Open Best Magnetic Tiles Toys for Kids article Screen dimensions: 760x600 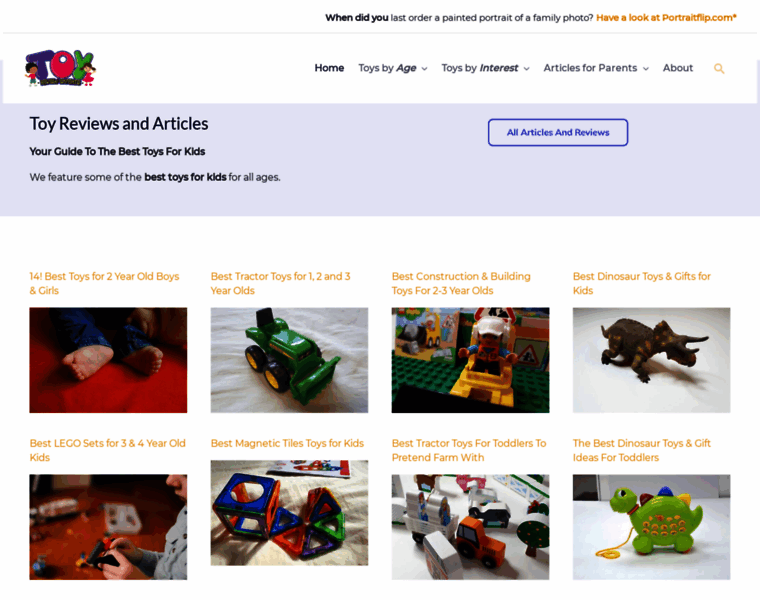click(287, 443)
